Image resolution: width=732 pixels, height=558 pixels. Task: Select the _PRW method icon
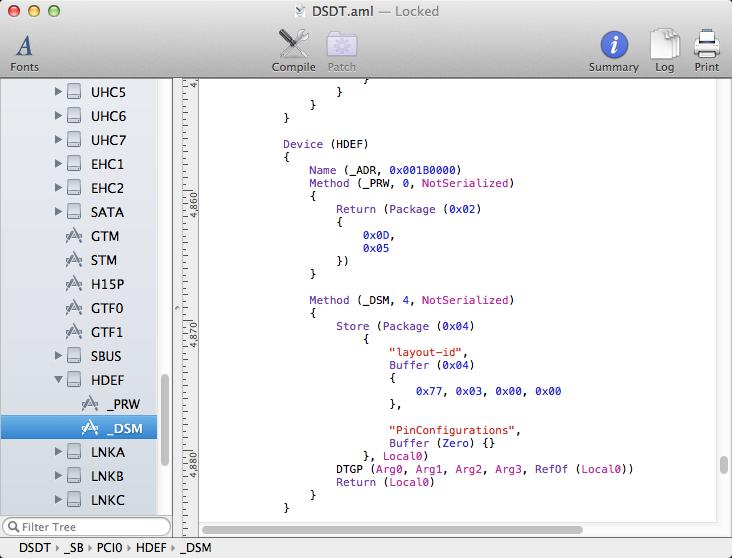[x=90, y=404]
